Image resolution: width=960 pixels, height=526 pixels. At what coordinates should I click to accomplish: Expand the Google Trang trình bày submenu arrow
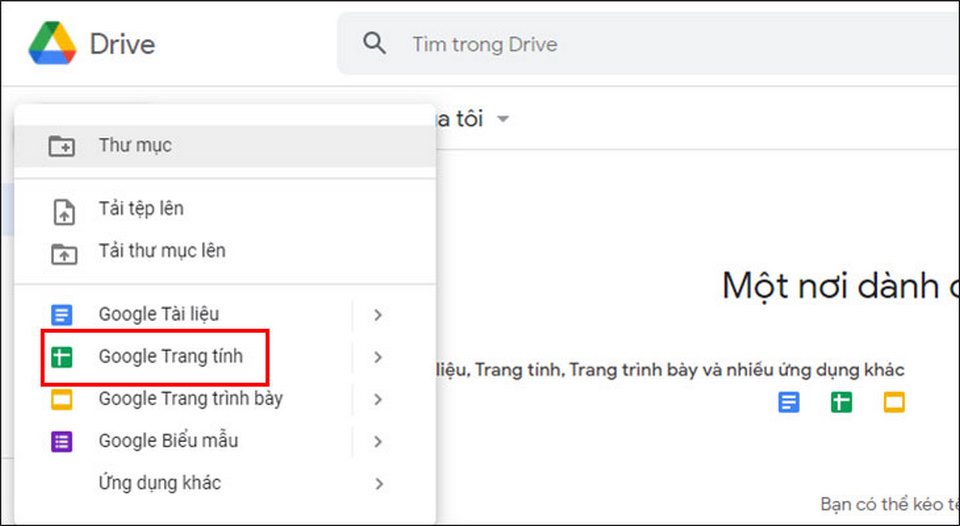coord(377,400)
